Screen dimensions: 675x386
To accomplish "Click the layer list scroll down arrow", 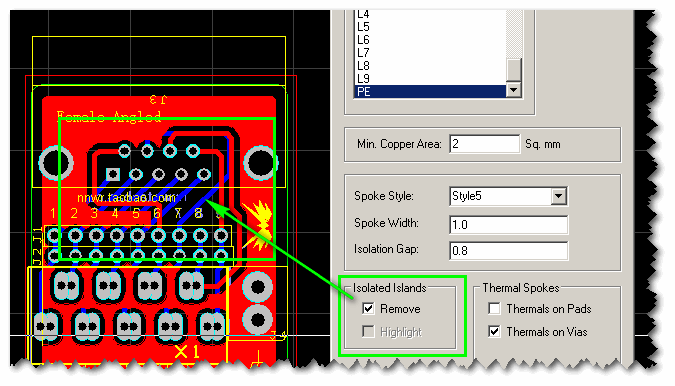I will [x=513, y=90].
